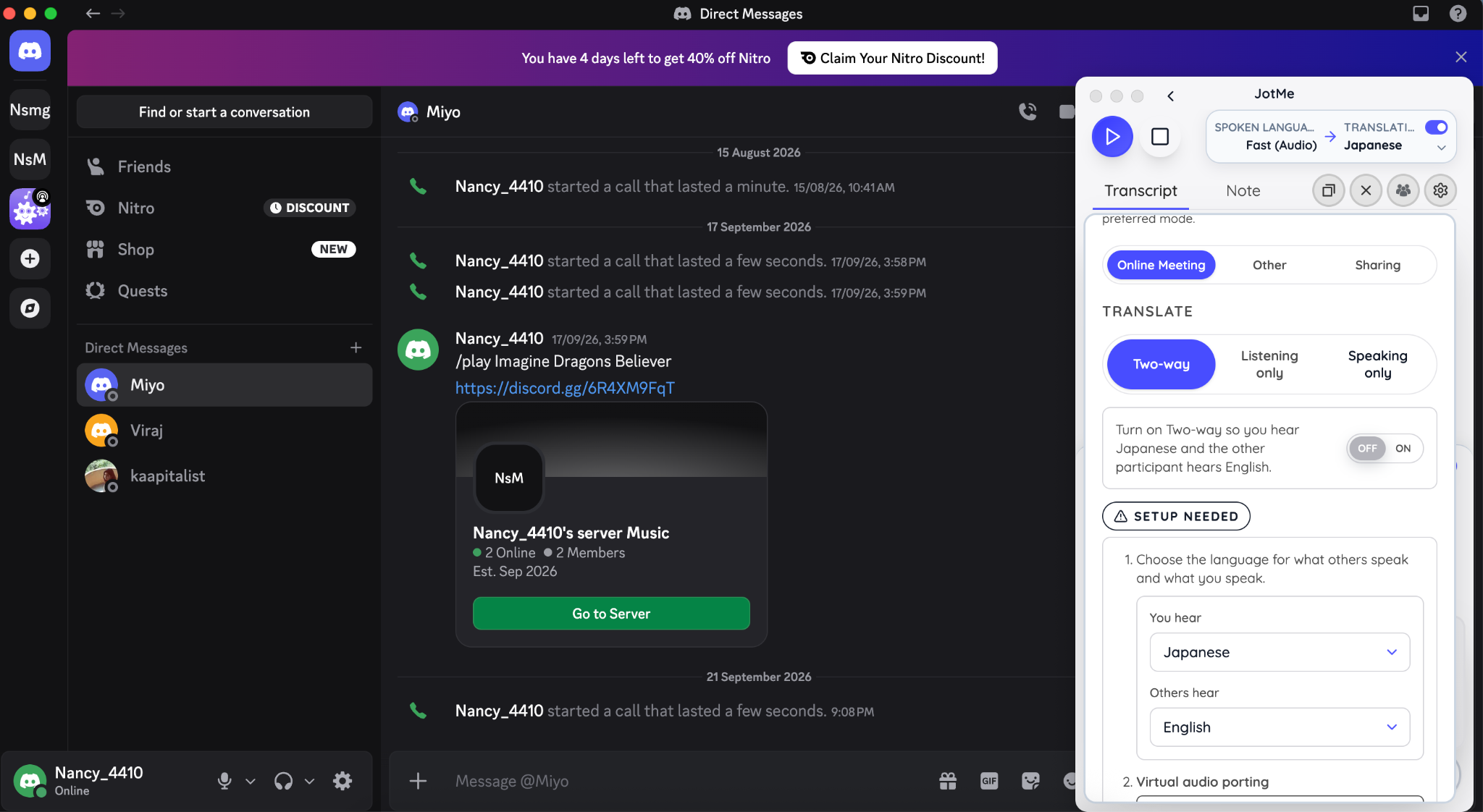Click Find or start a conversation
The height and width of the screenshot is (812, 1483).
[224, 111]
